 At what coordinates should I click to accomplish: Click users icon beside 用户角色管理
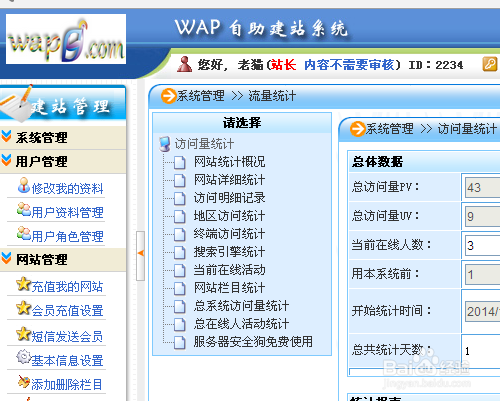point(24,233)
